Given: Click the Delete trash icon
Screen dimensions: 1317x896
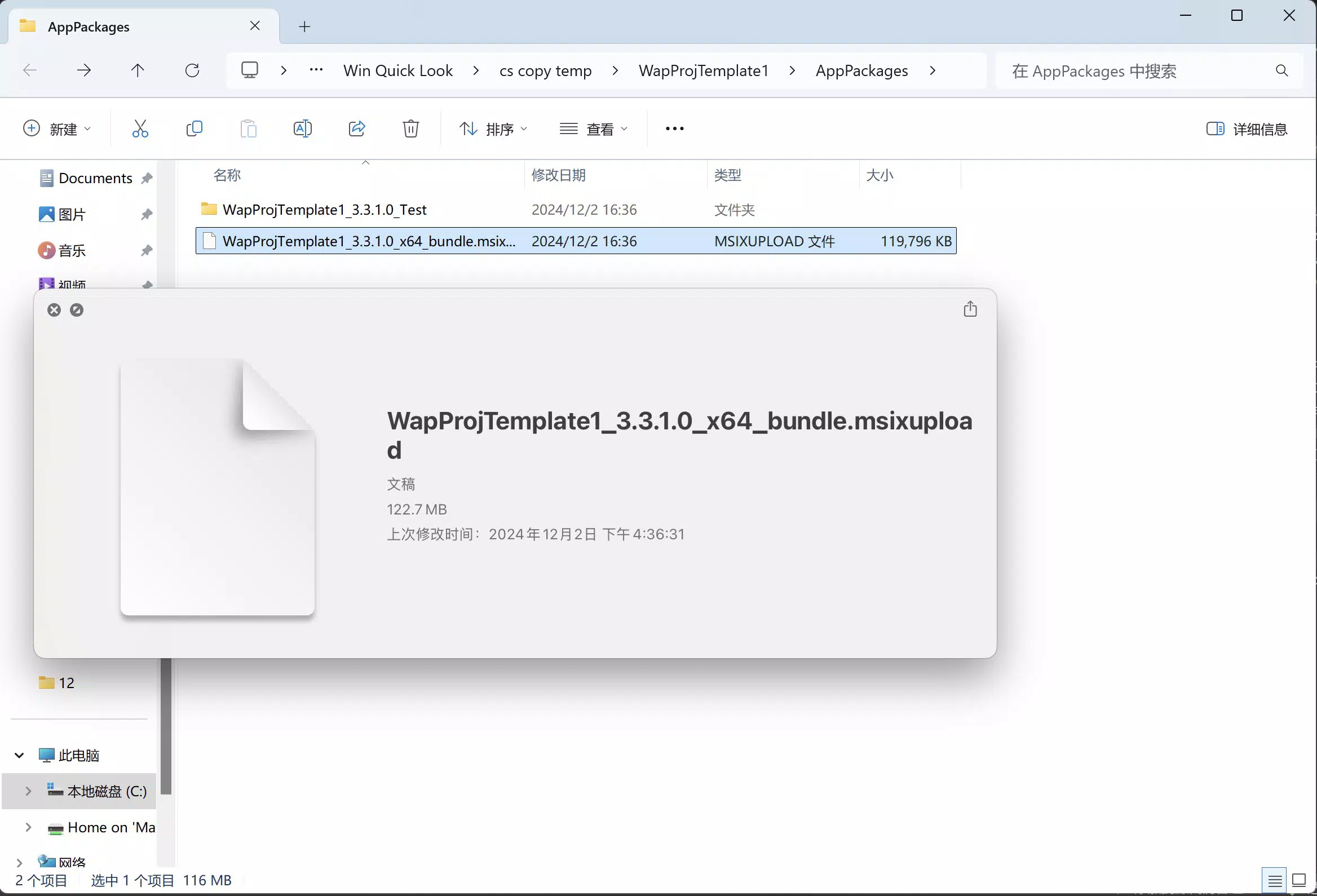Looking at the screenshot, I should point(411,128).
